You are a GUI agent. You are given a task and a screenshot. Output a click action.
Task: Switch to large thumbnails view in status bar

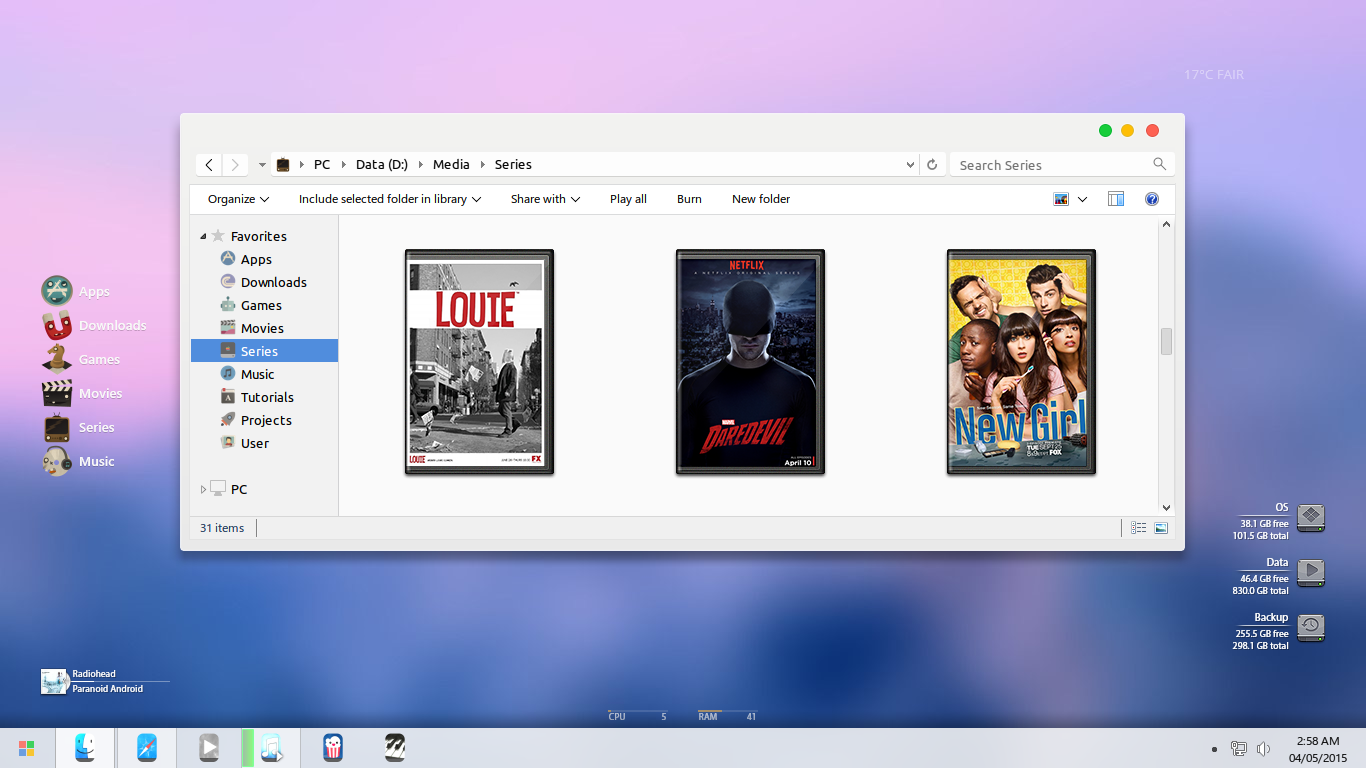pos(1161,528)
